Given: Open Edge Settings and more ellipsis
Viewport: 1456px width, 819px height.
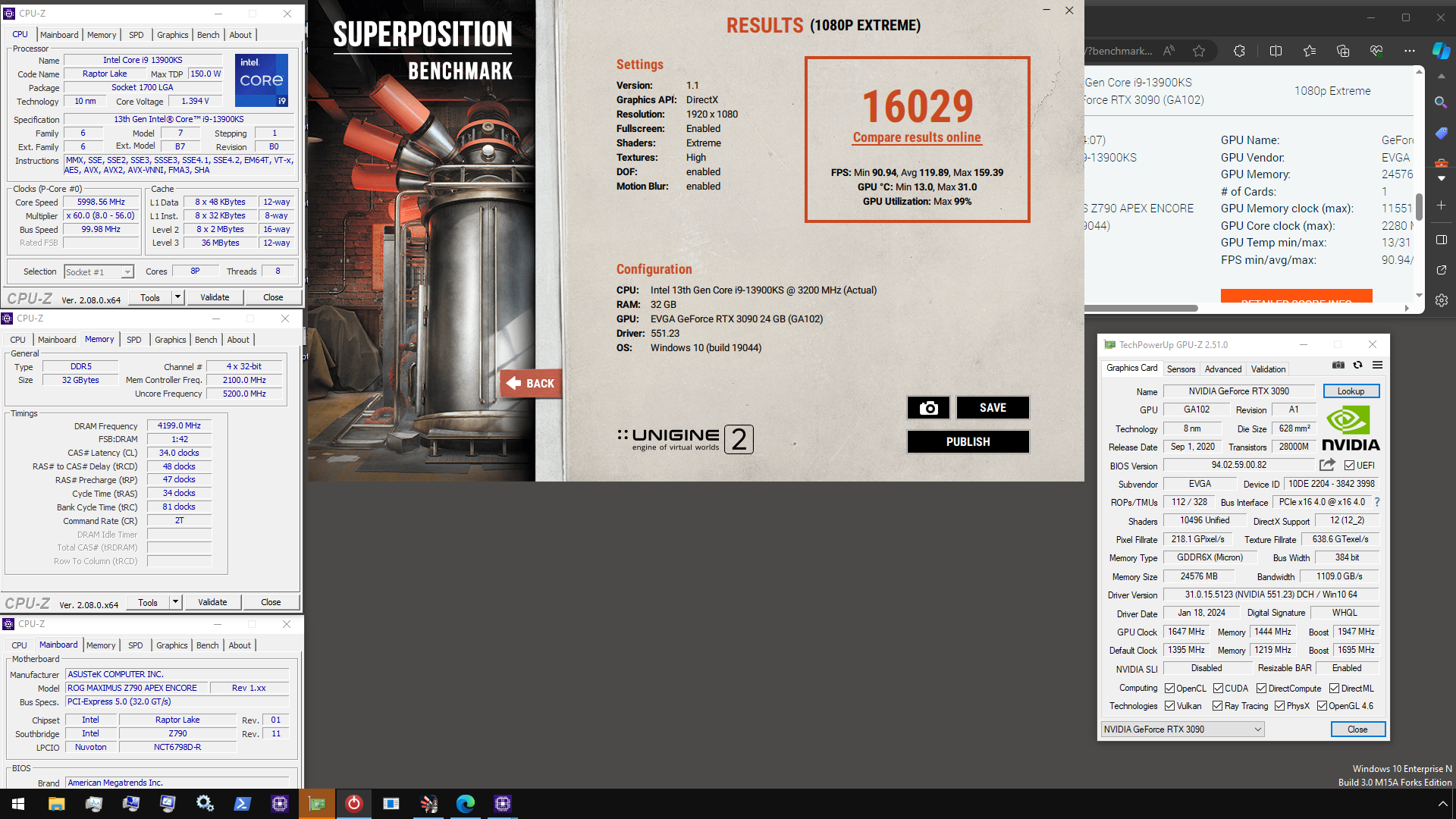Looking at the screenshot, I should [1409, 51].
